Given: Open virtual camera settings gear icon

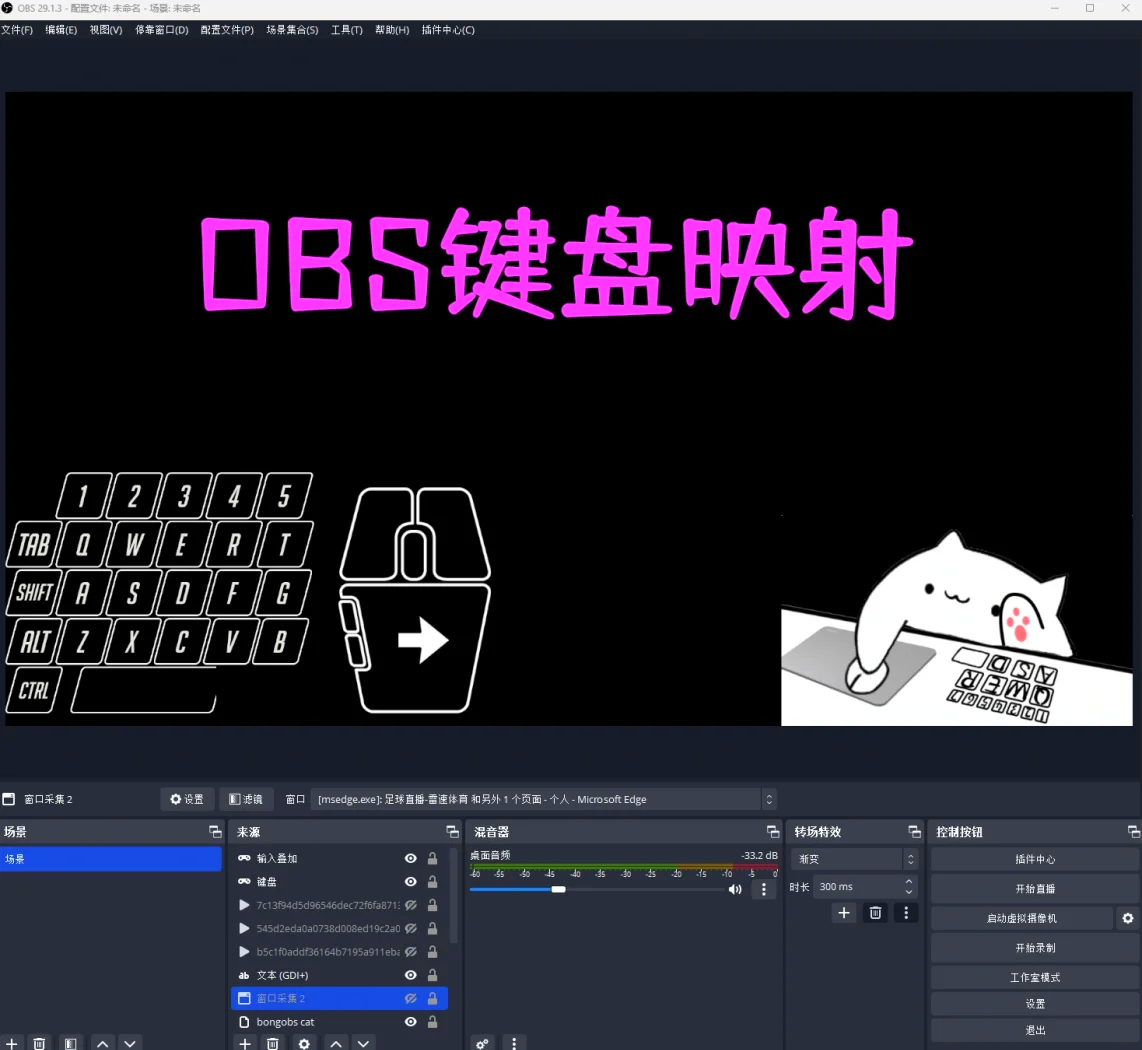Looking at the screenshot, I should pos(1127,918).
